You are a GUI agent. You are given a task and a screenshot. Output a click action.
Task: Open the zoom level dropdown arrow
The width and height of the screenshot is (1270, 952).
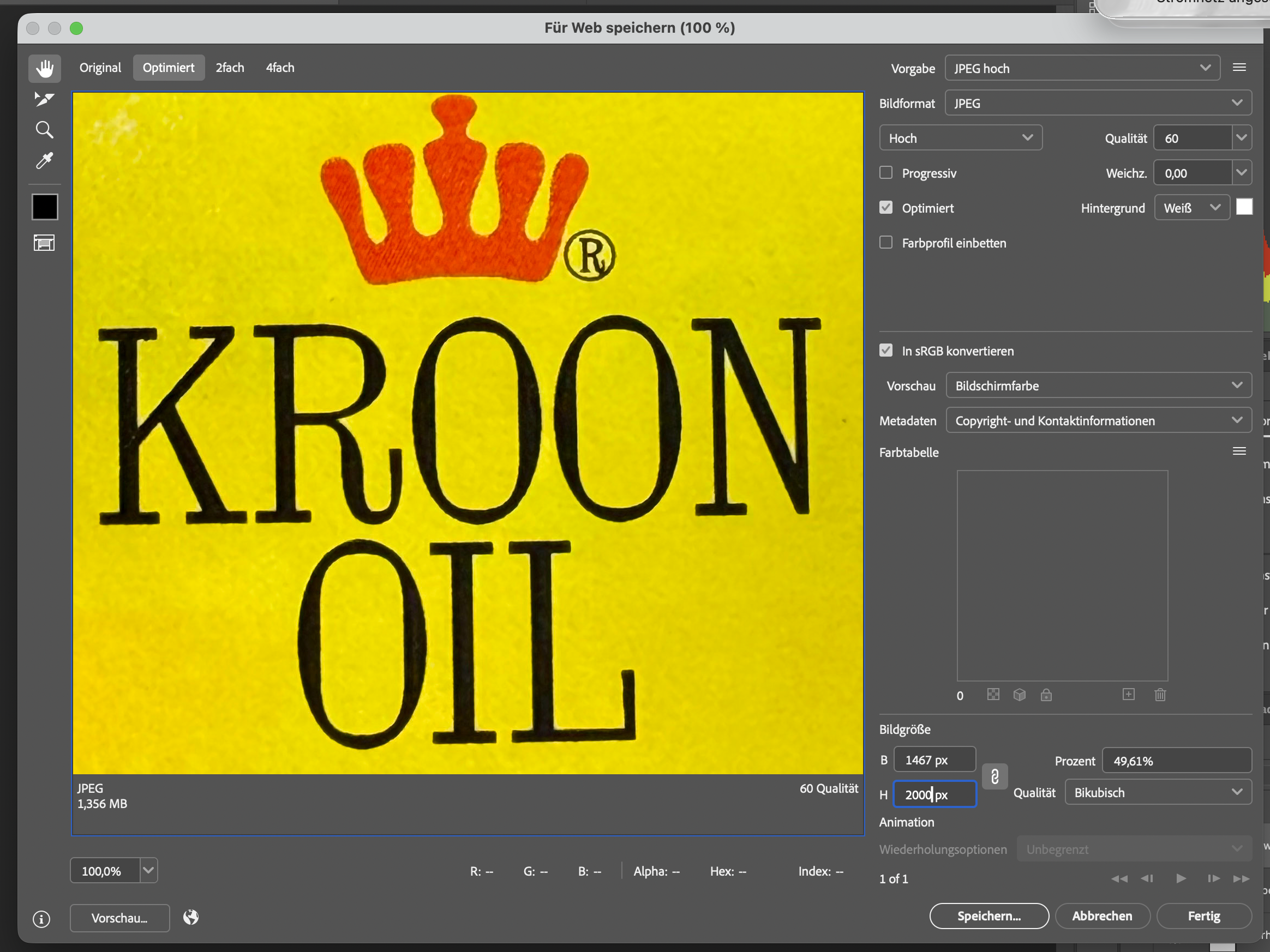coord(148,871)
